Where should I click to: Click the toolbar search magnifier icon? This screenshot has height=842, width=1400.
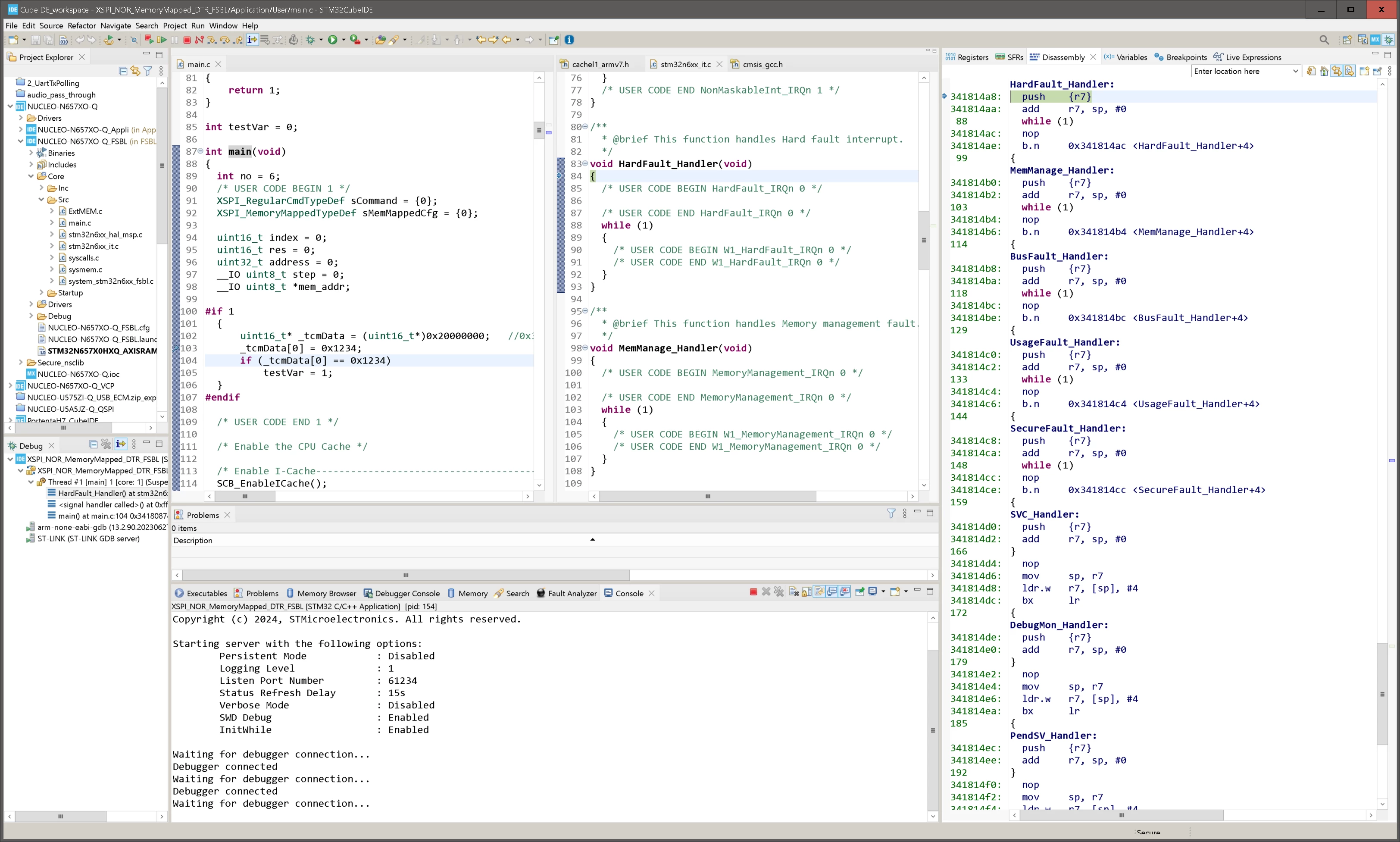(1324, 40)
